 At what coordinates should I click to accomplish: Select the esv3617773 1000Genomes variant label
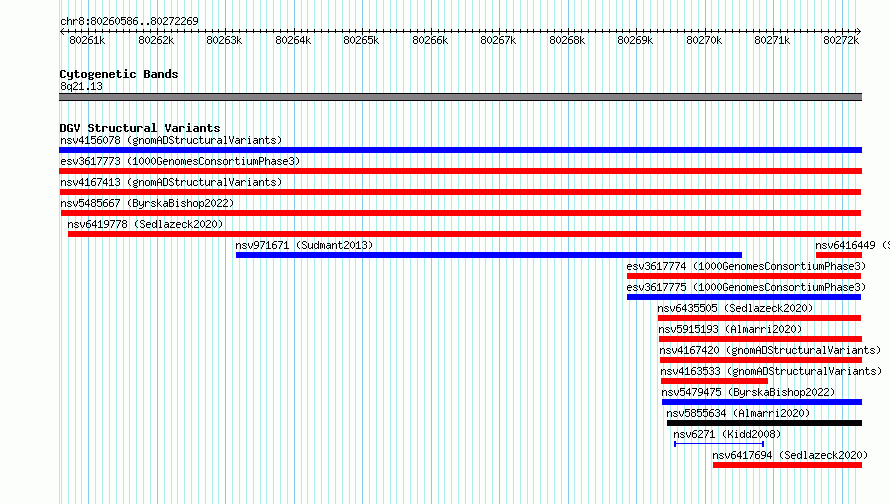point(180,161)
